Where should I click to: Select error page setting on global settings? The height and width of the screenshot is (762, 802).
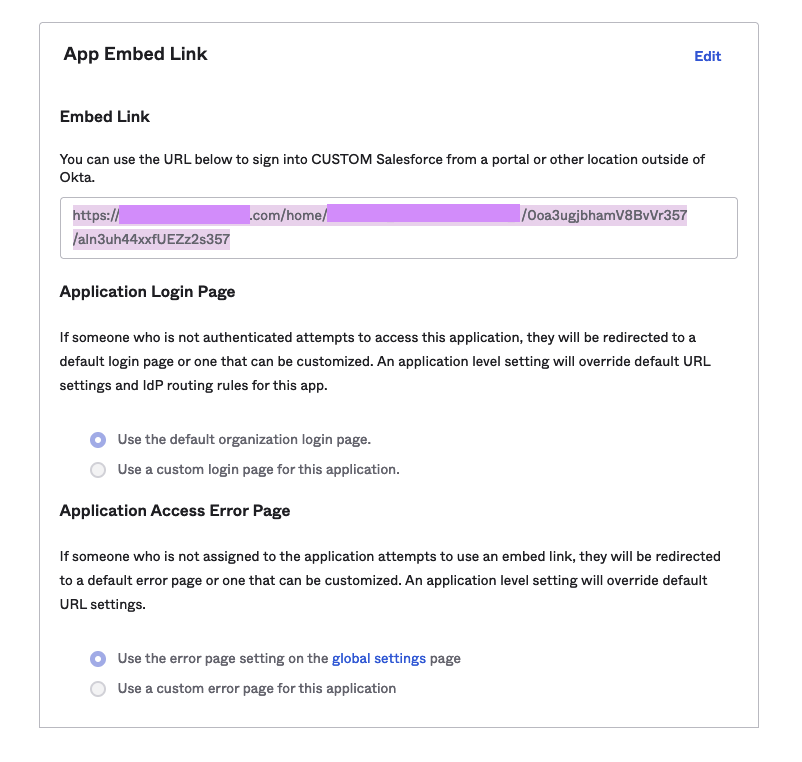coord(97,659)
